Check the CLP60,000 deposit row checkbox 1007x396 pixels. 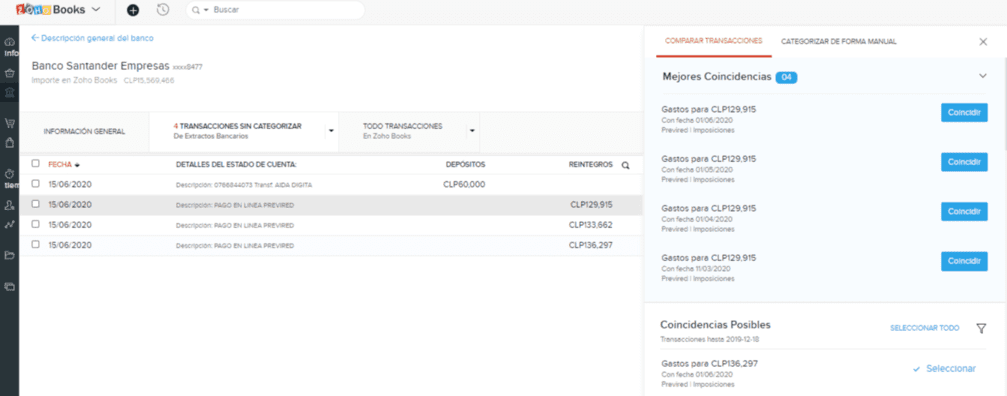[35, 184]
